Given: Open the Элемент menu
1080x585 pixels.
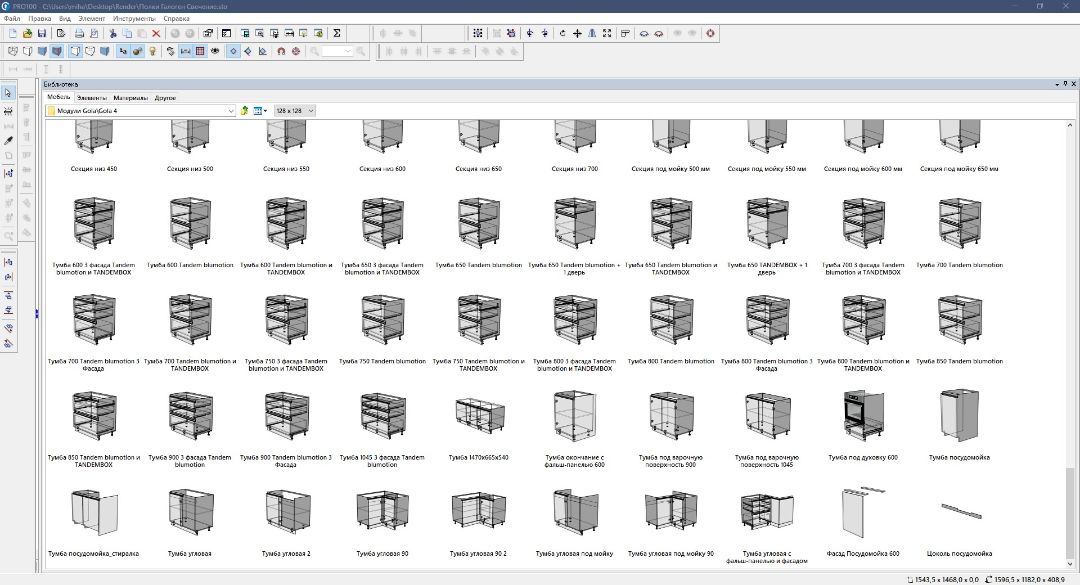Looking at the screenshot, I should [x=91, y=18].
